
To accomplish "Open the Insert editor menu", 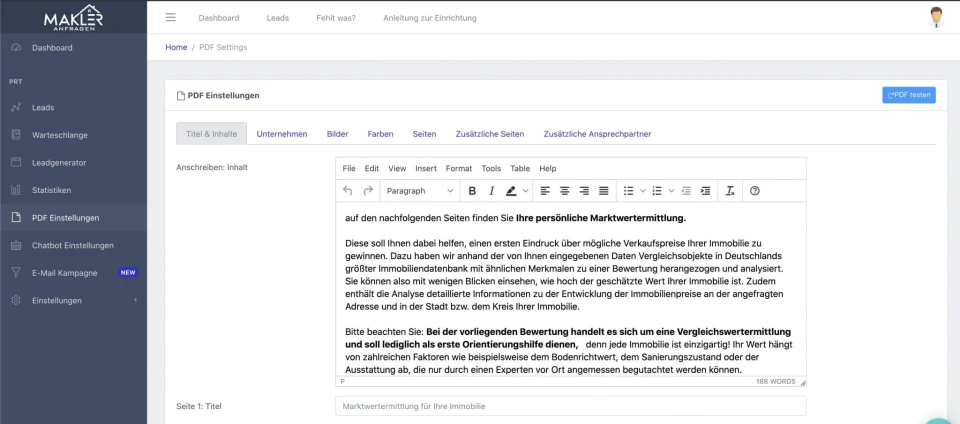I will (x=426, y=168).
